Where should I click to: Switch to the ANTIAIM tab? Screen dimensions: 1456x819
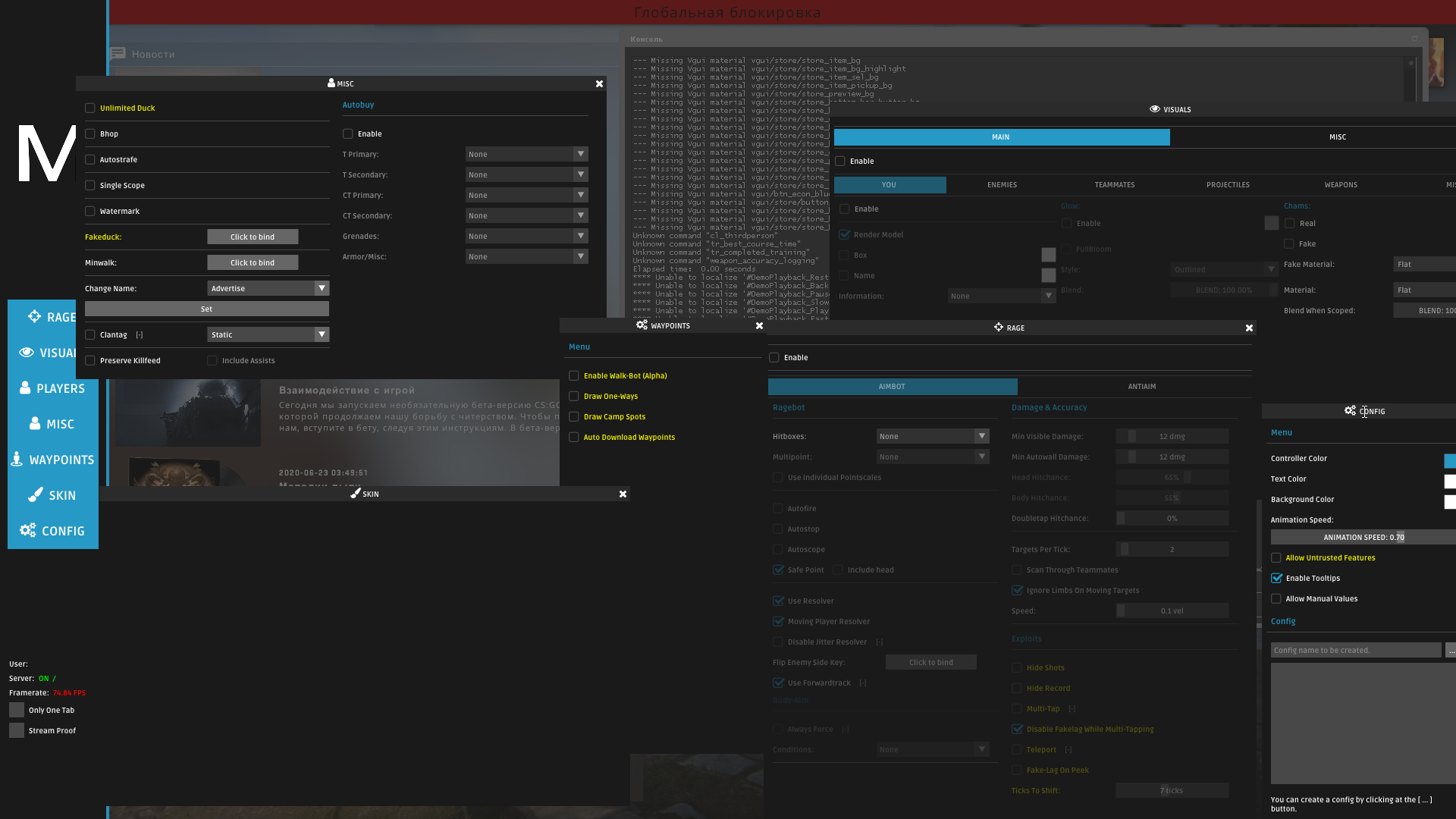1141,387
